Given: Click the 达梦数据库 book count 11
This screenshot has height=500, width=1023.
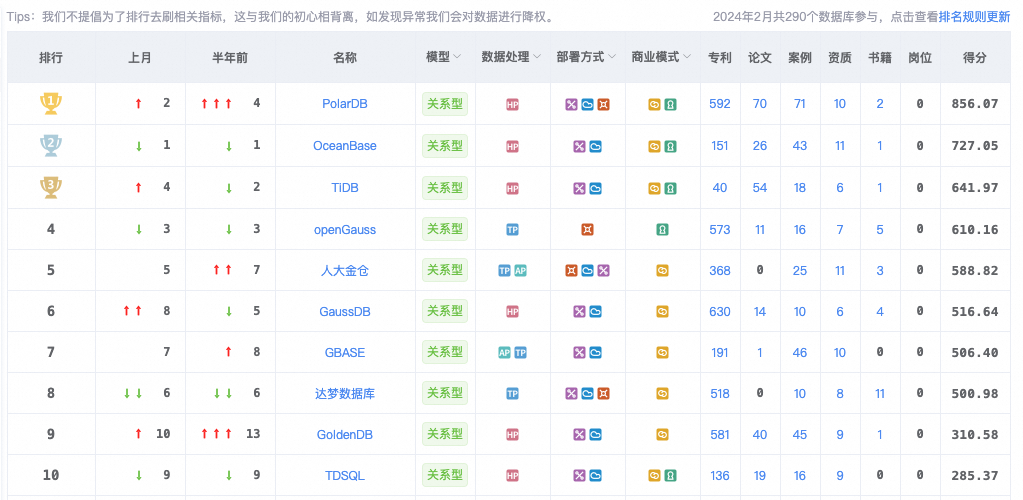Looking at the screenshot, I should click(879, 394).
